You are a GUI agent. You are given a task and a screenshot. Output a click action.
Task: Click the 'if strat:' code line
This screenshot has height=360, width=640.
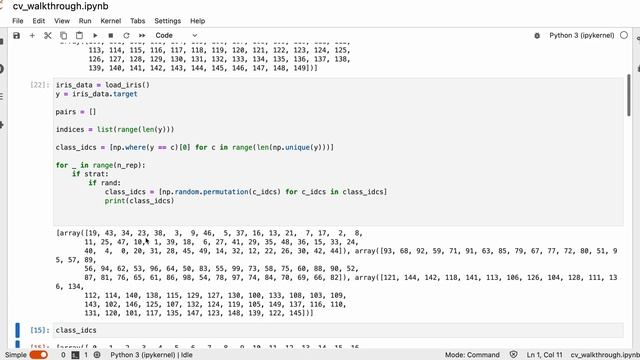(x=90, y=174)
